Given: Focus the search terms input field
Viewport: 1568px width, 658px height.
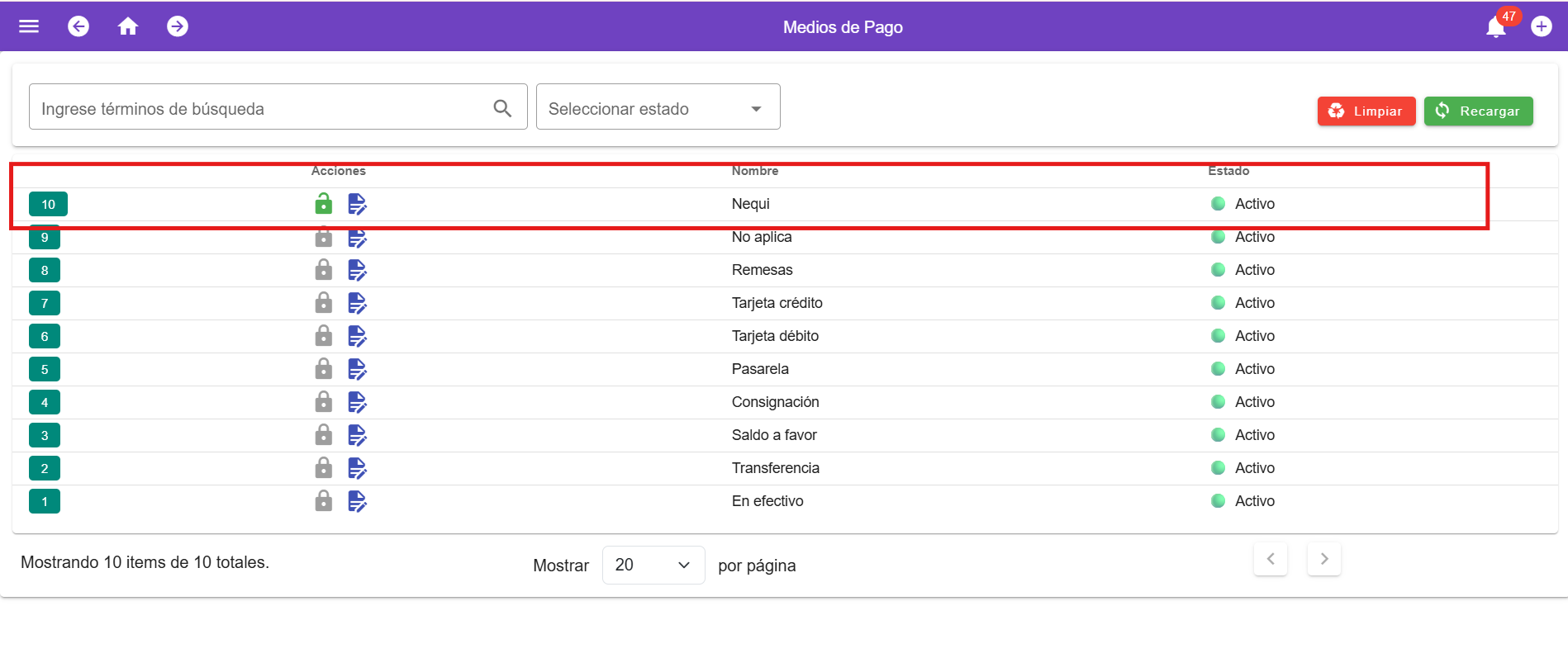Looking at the screenshot, I should click(x=260, y=108).
